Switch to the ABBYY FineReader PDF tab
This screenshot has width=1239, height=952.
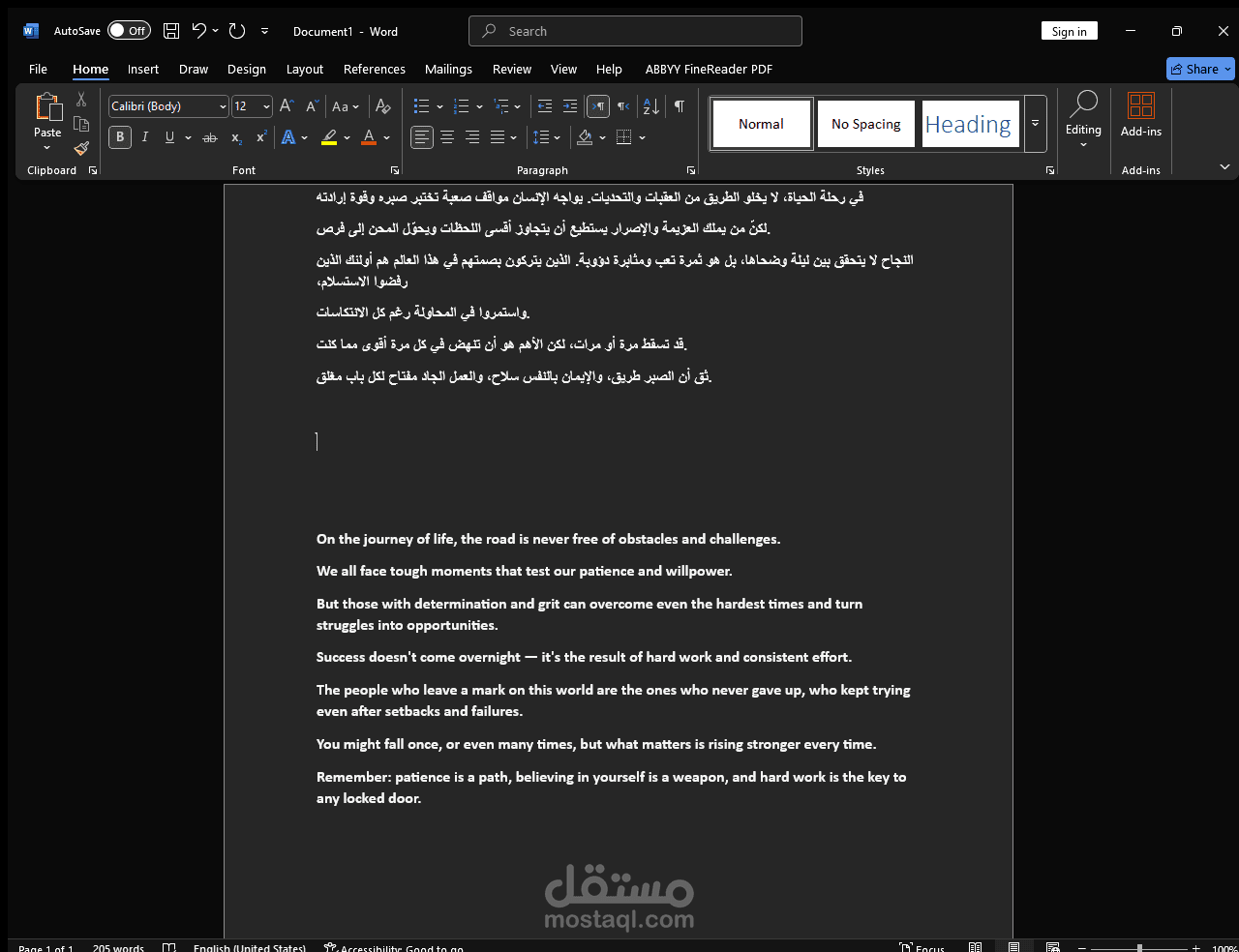(709, 69)
